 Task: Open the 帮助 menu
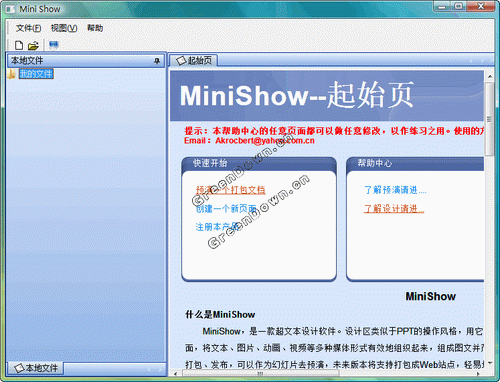(x=95, y=28)
